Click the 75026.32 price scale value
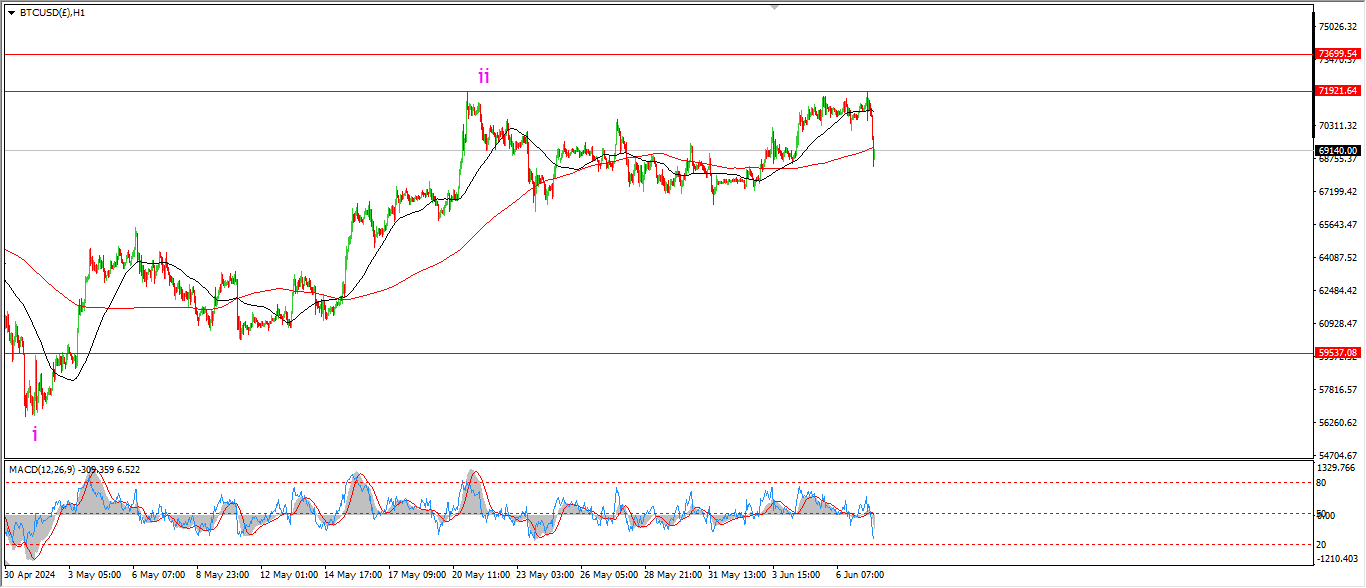This screenshot has height=588, width=1366. tap(1339, 27)
